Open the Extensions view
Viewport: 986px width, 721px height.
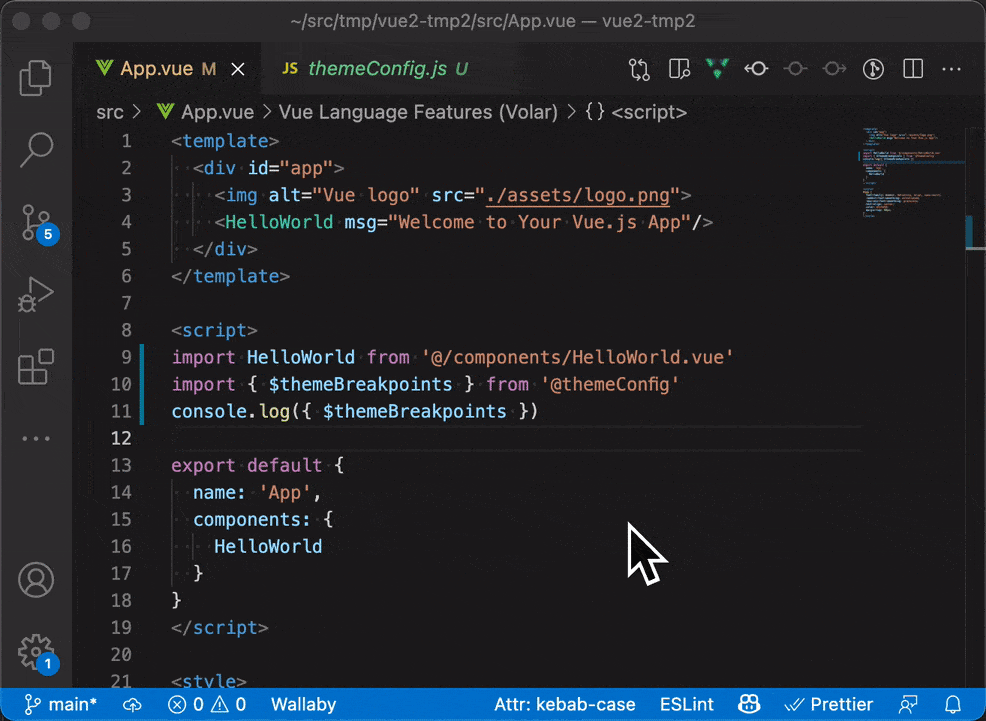click(x=36, y=366)
